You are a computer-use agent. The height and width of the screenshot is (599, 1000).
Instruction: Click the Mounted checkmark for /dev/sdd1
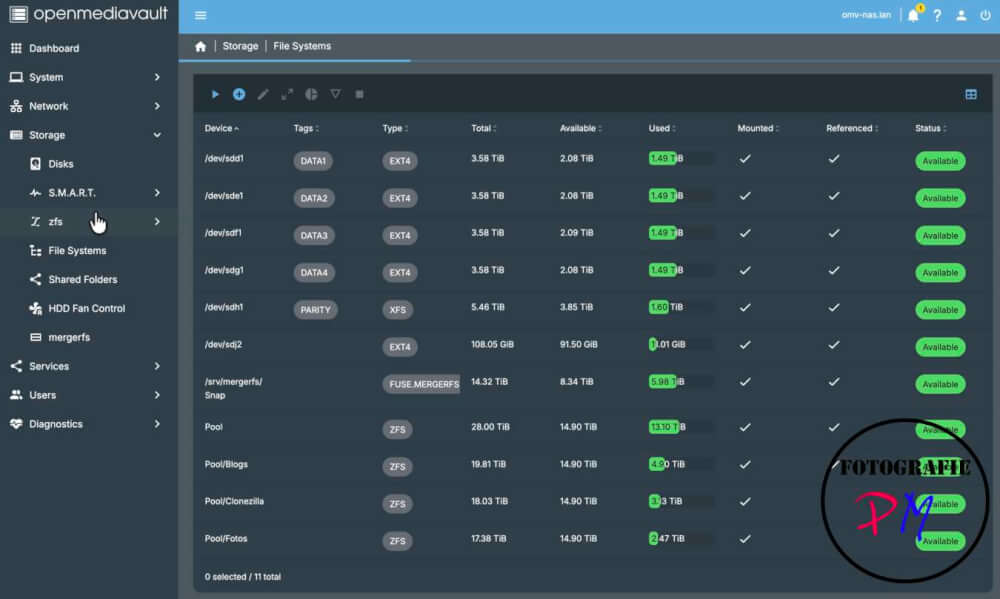pos(745,159)
